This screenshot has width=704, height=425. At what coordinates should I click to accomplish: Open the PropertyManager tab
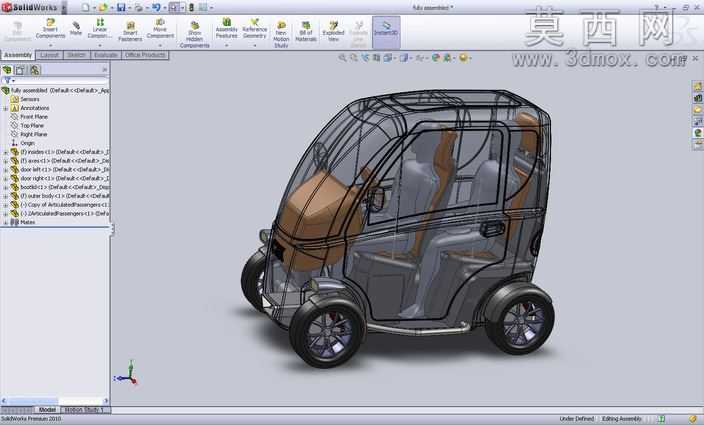(20, 70)
